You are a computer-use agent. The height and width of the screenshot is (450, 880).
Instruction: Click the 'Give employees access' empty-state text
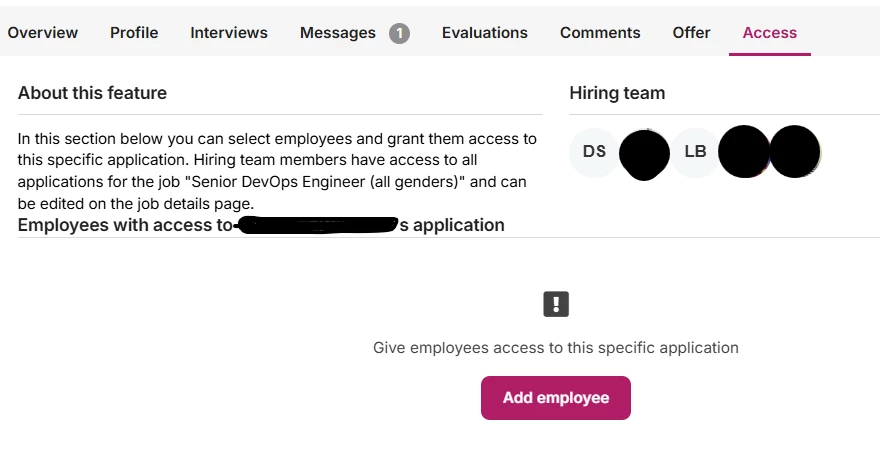click(556, 348)
